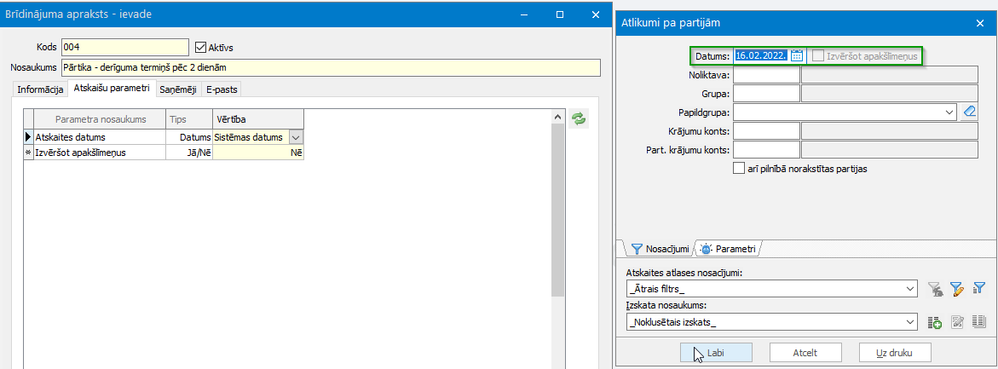Viewport: 998px width, 369px height.
Task: Click the Part. krājumu konts code input field
Action: [x=766, y=150]
